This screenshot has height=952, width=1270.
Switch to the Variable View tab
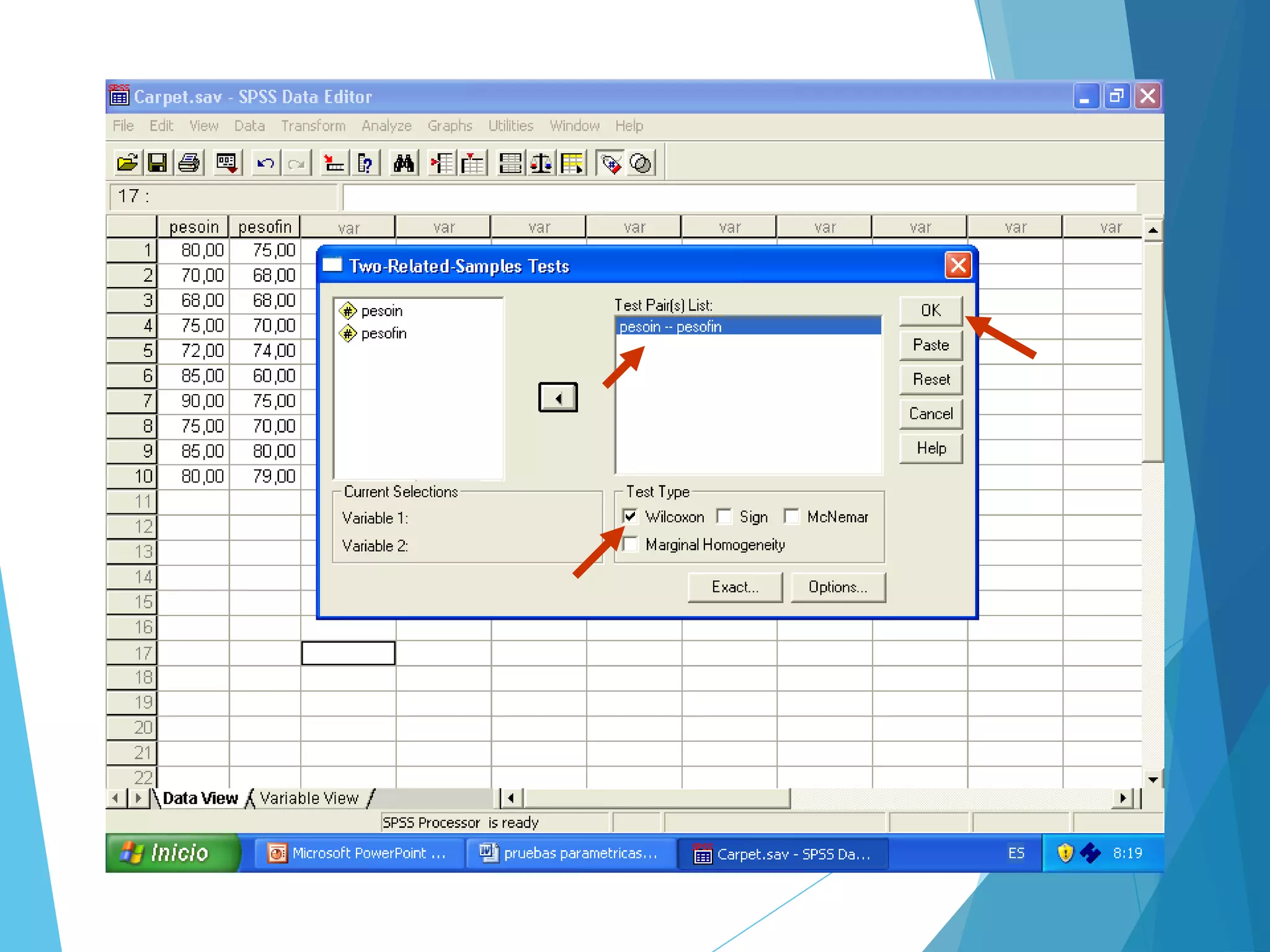coord(309,798)
